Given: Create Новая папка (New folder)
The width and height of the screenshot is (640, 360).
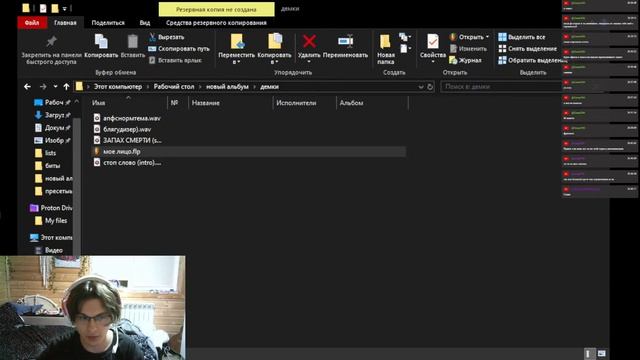Looking at the screenshot, I should [385, 49].
